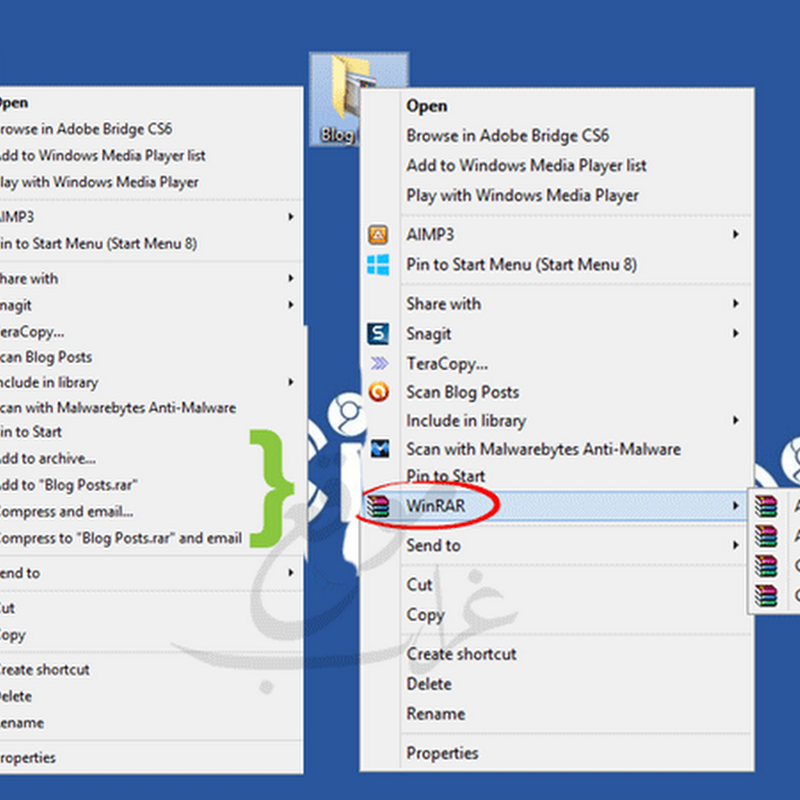
Task: Click the Malwarebytes icon in the right menu
Action: 380,448
